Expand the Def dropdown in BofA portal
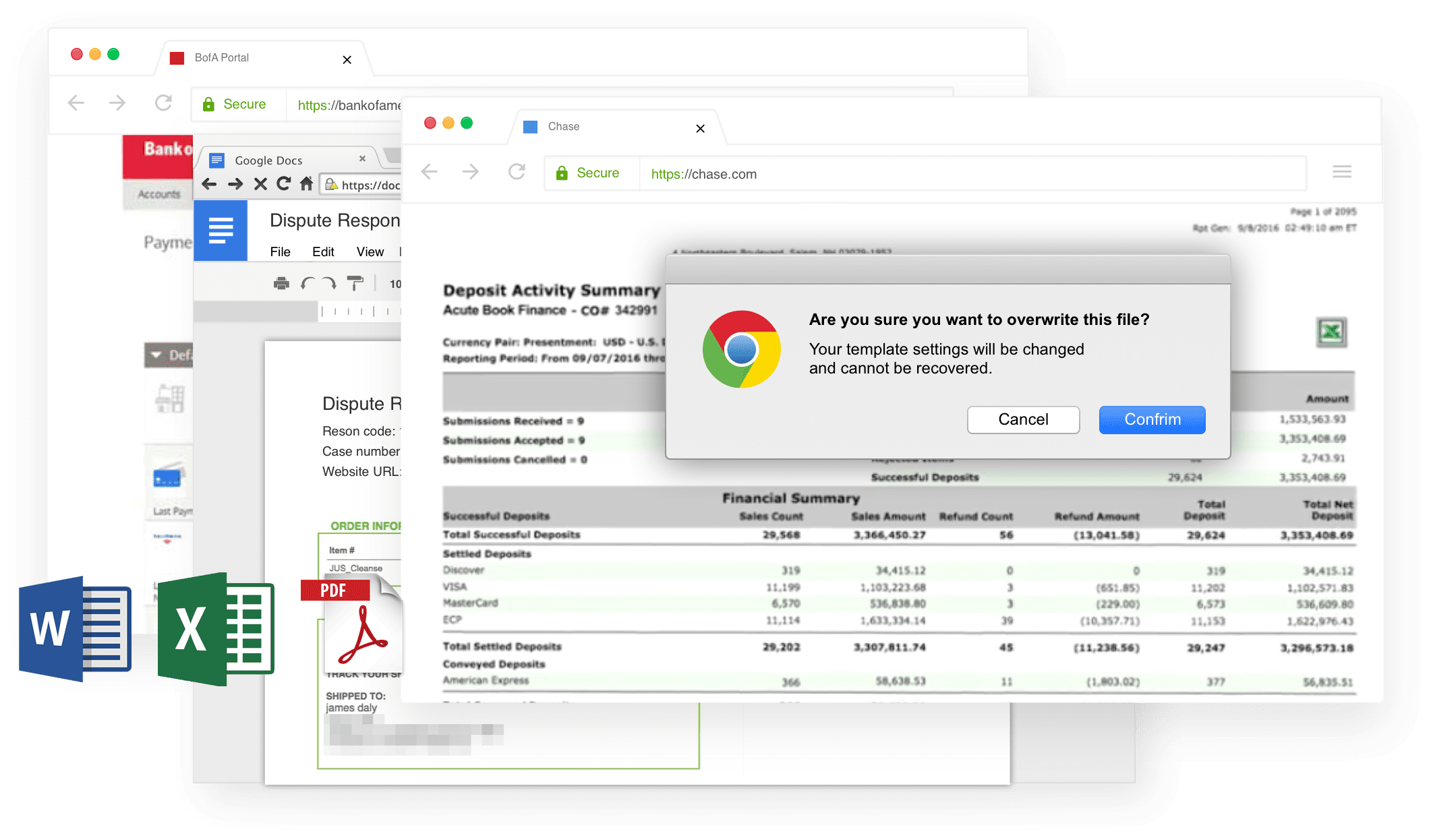The height and width of the screenshot is (840, 1431). point(169,355)
